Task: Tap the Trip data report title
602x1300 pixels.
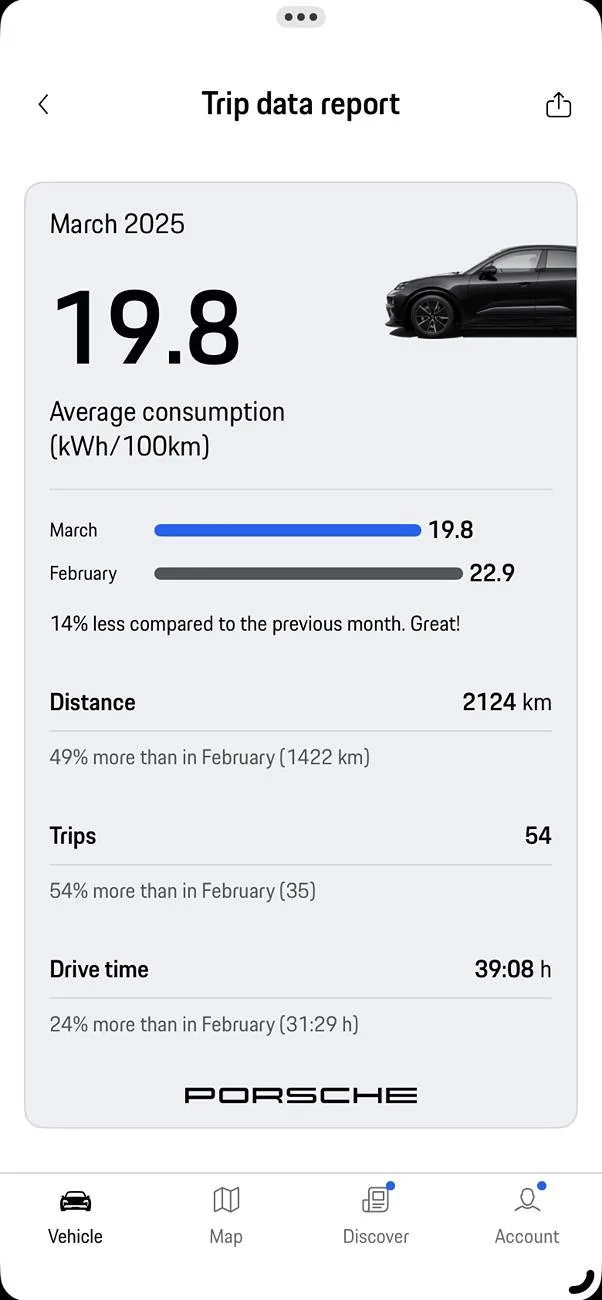Action: tap(300, 103)
